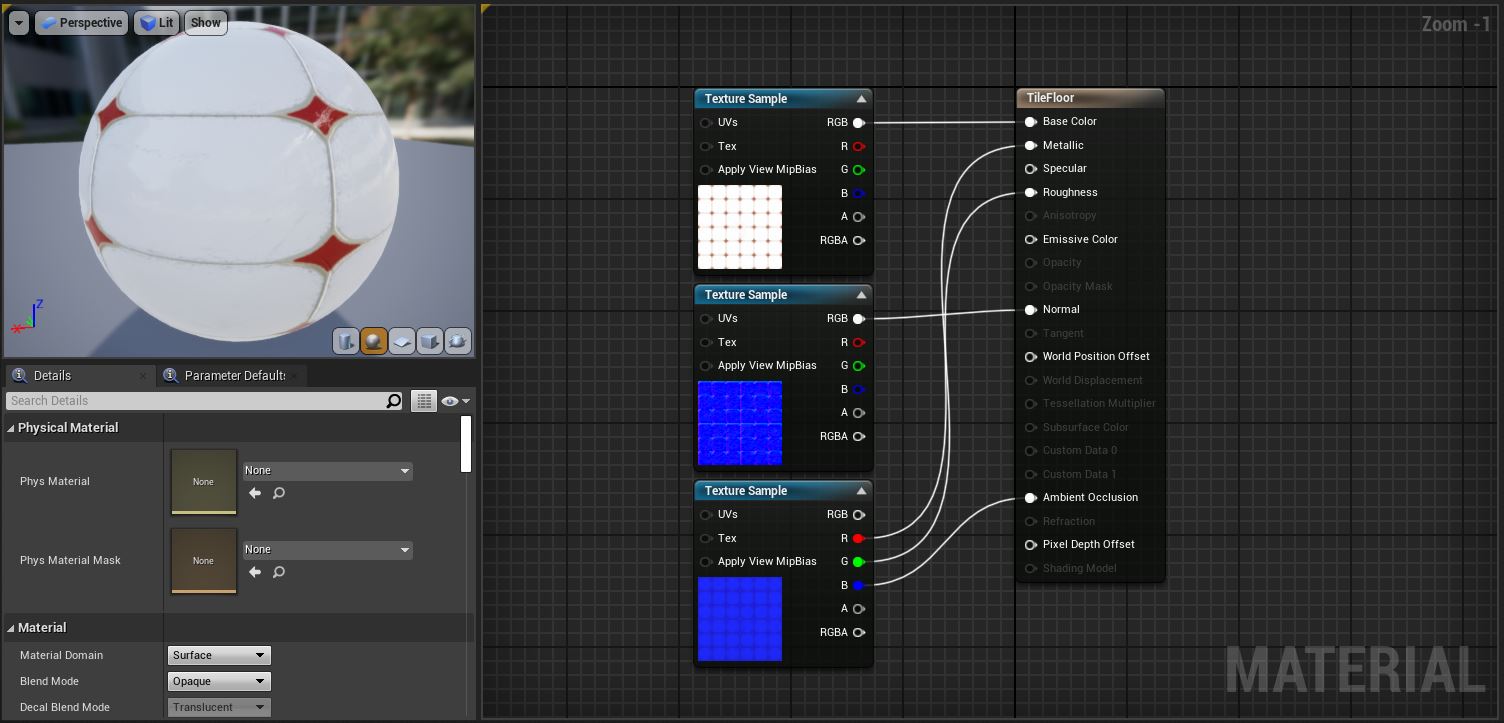1504x723 pixels.
Task: Set preview mesh to plane primitive
Action: 402,342
